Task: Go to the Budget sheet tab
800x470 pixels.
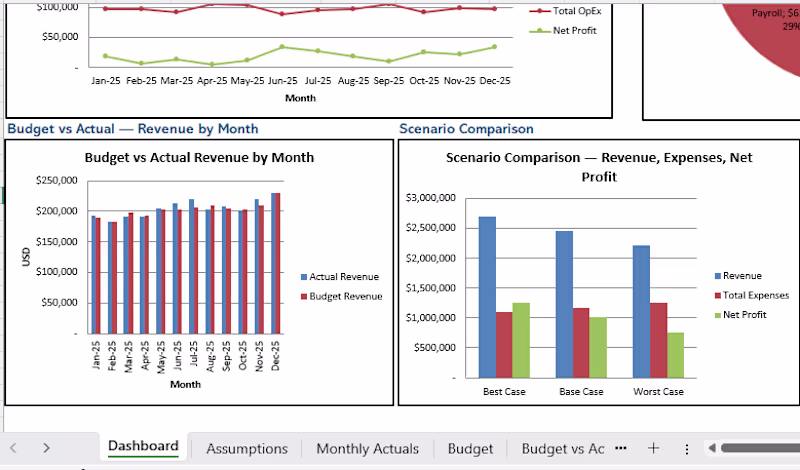Action: [x=470, y=449]
